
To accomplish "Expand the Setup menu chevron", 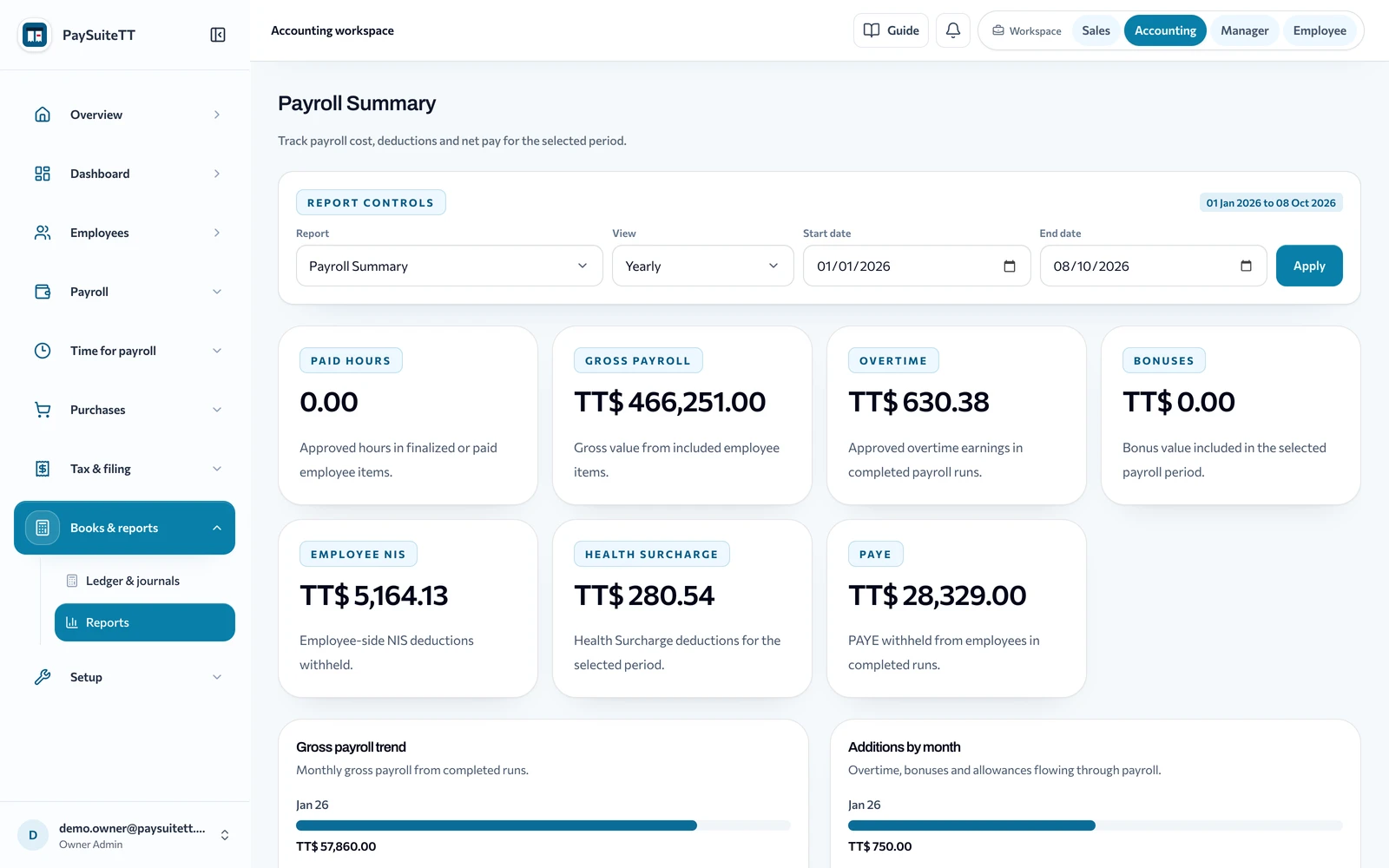I will [217, 677].
